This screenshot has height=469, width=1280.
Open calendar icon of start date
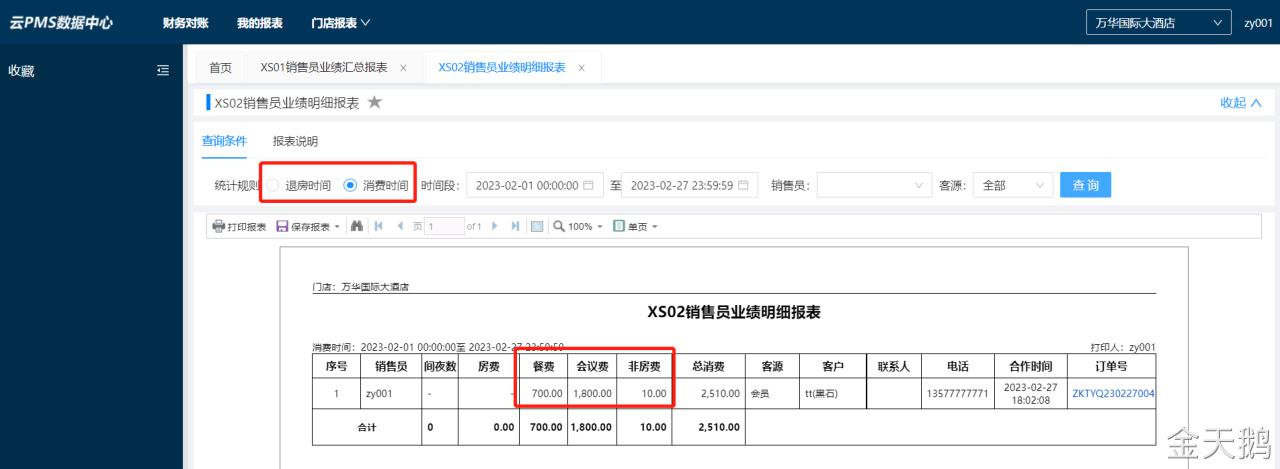588,185
